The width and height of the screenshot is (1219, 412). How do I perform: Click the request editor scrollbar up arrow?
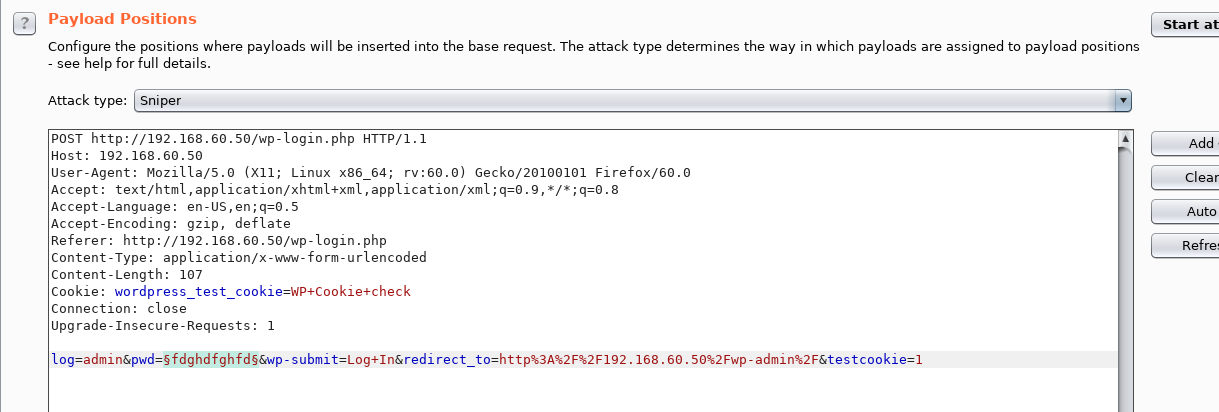(x=1125, y=139)
